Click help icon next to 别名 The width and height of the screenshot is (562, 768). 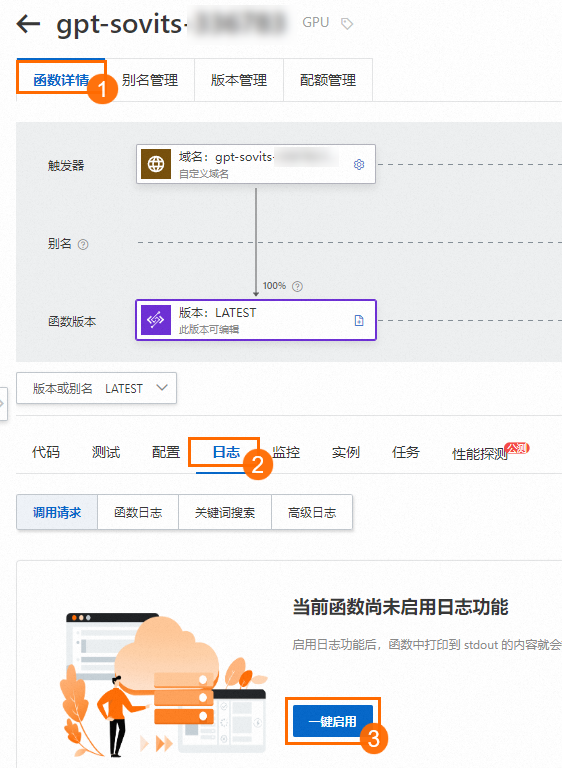83,244
